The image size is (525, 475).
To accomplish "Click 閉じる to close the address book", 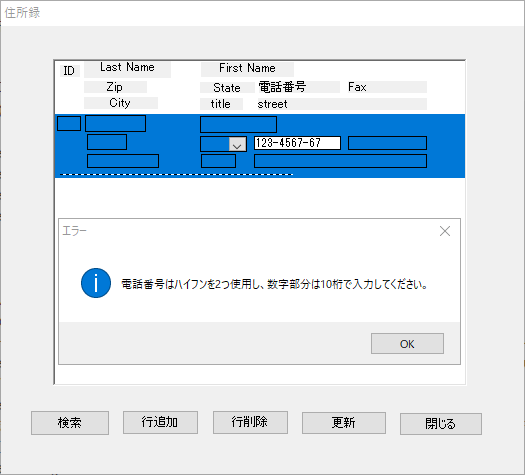I will tap(441, 424).
